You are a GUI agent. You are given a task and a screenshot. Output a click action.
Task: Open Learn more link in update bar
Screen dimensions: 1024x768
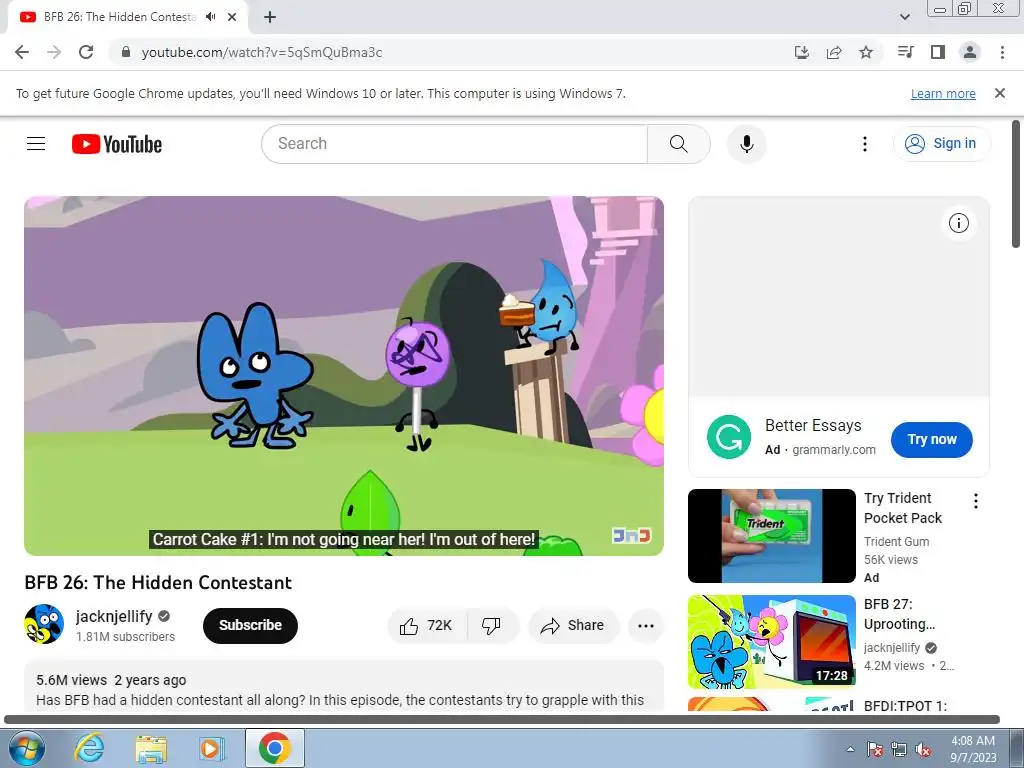[x=943, y=94]
